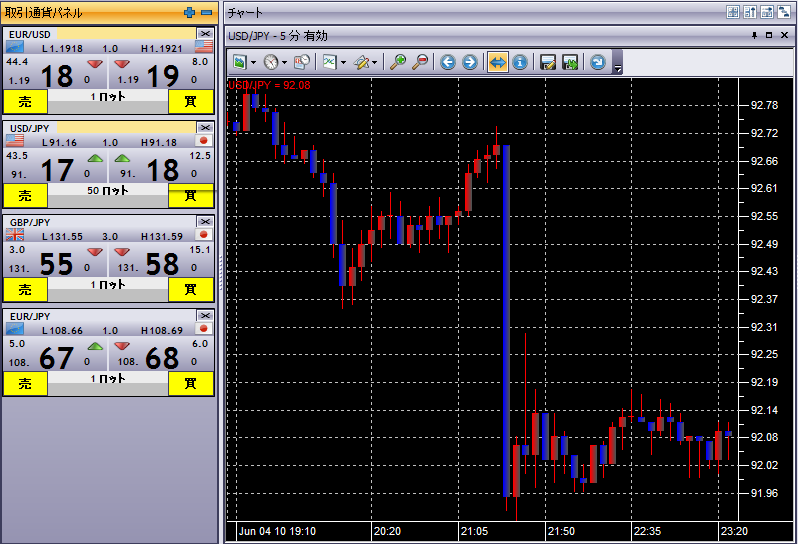Open the chart type dropdown arrow
Image resolution: width=798 pixels, height=545 pixels.
[x=343, y=62]
